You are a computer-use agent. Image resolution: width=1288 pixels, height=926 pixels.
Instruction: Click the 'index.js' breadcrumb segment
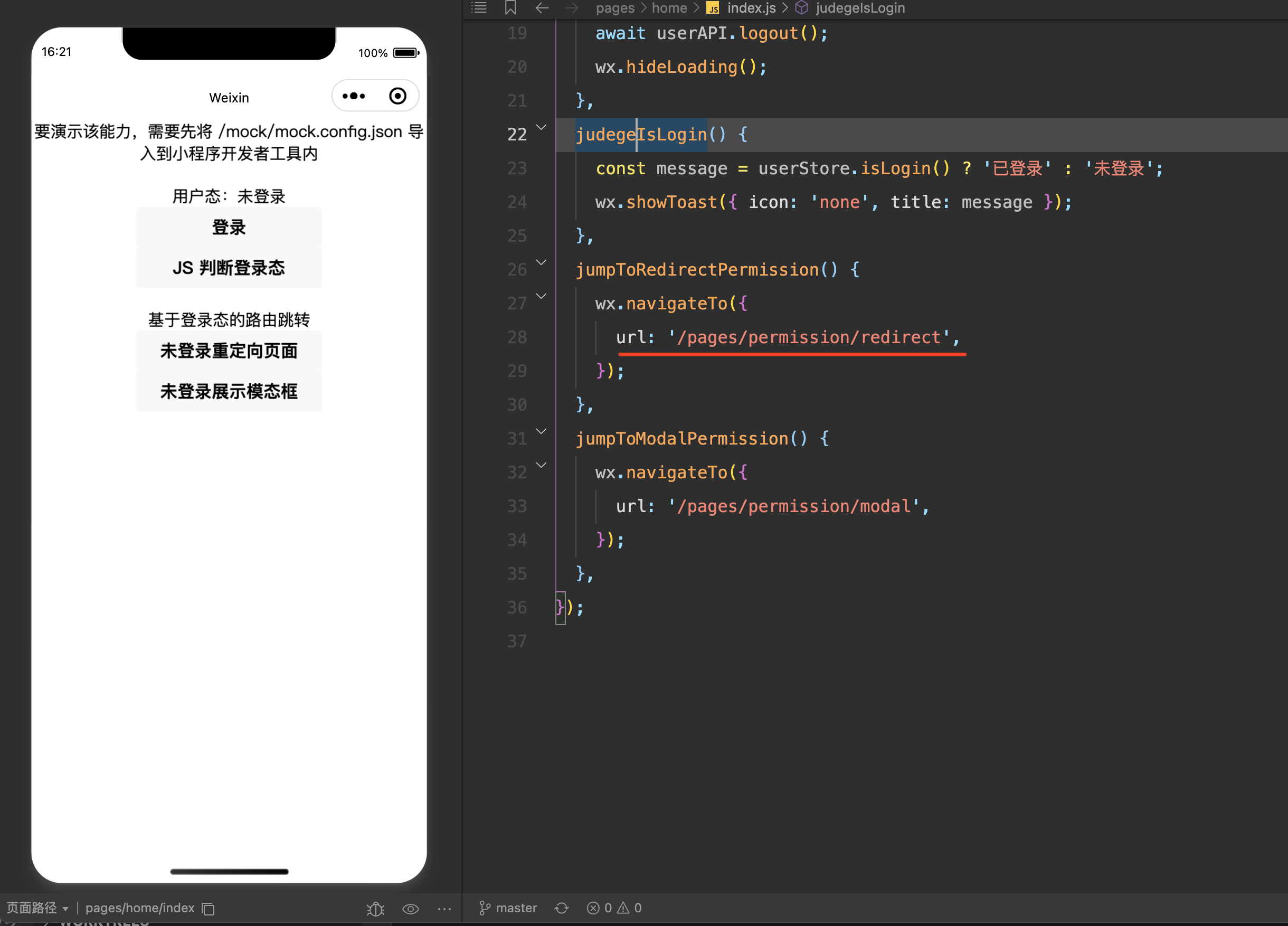tap(751, 8)
